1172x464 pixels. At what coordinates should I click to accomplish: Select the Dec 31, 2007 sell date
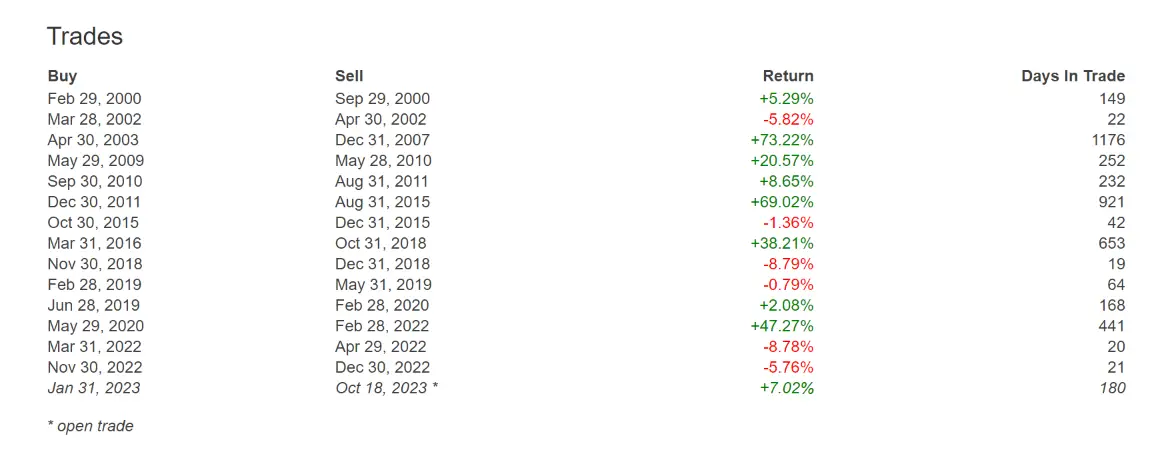point(383,140)
